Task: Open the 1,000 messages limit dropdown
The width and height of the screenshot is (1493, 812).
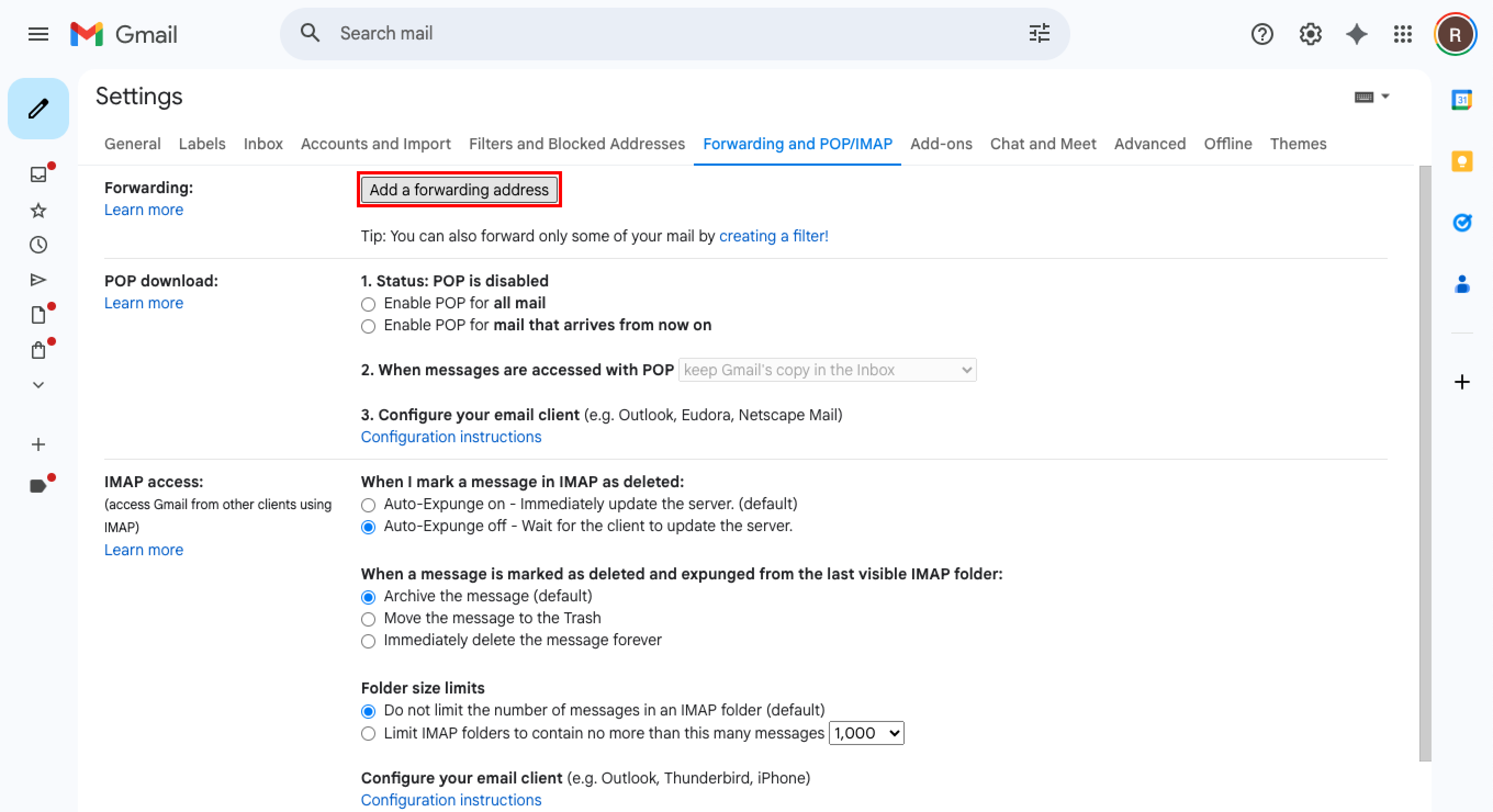Action: coord(866,733)
